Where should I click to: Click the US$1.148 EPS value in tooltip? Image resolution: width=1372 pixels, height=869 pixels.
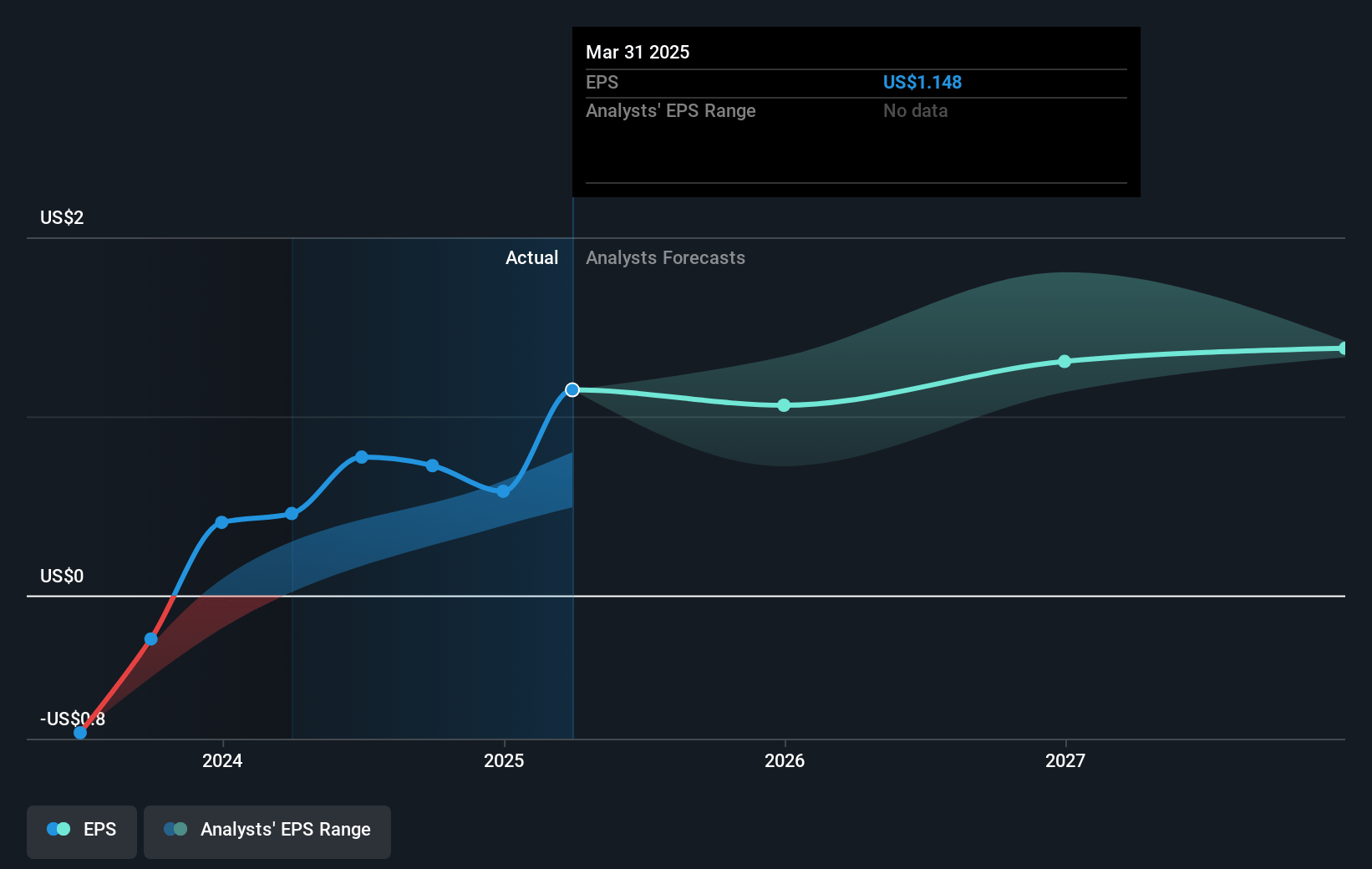(922, 82)
